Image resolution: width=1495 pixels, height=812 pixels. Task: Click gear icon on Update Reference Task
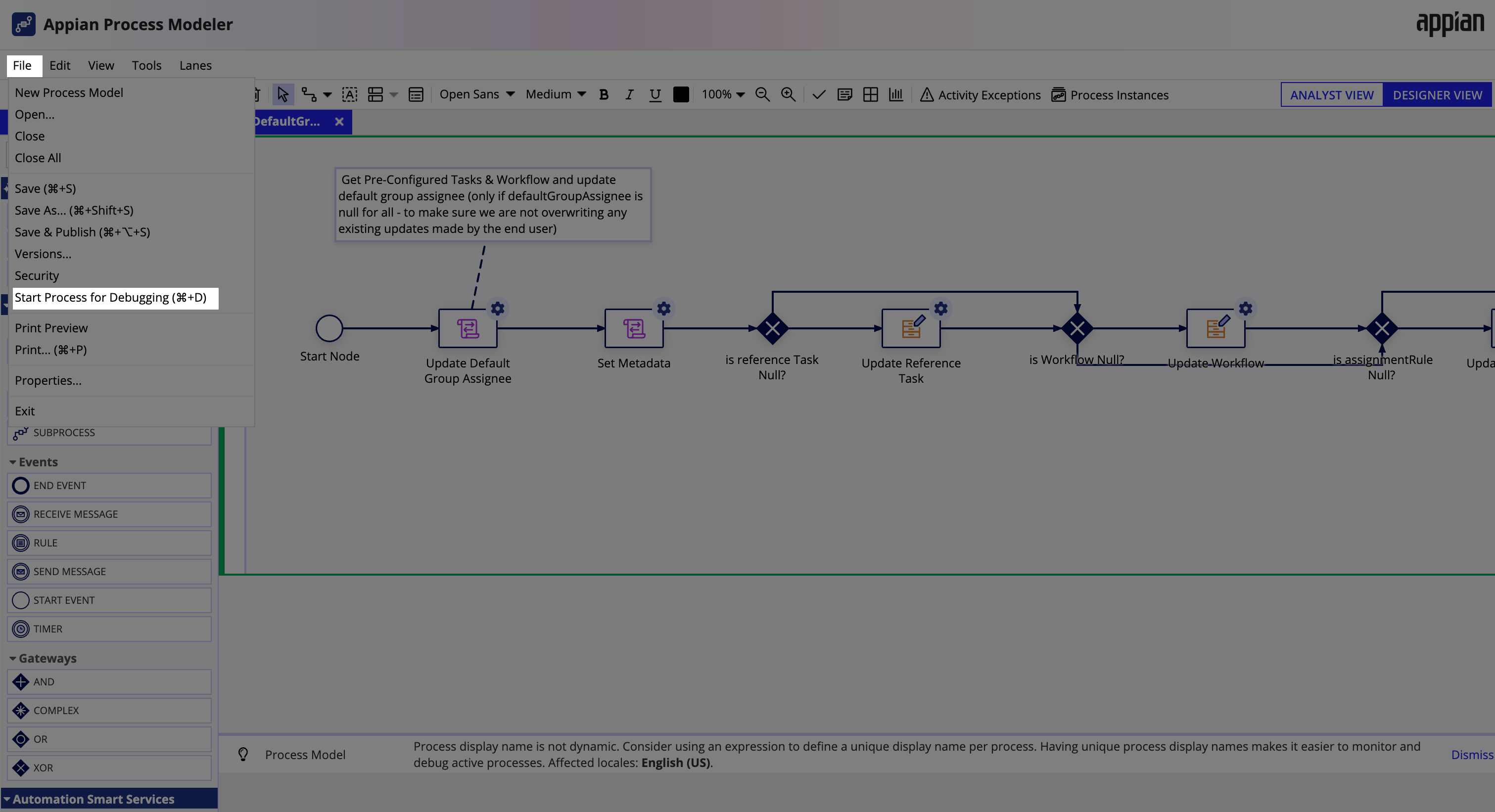tap(941, 309)
